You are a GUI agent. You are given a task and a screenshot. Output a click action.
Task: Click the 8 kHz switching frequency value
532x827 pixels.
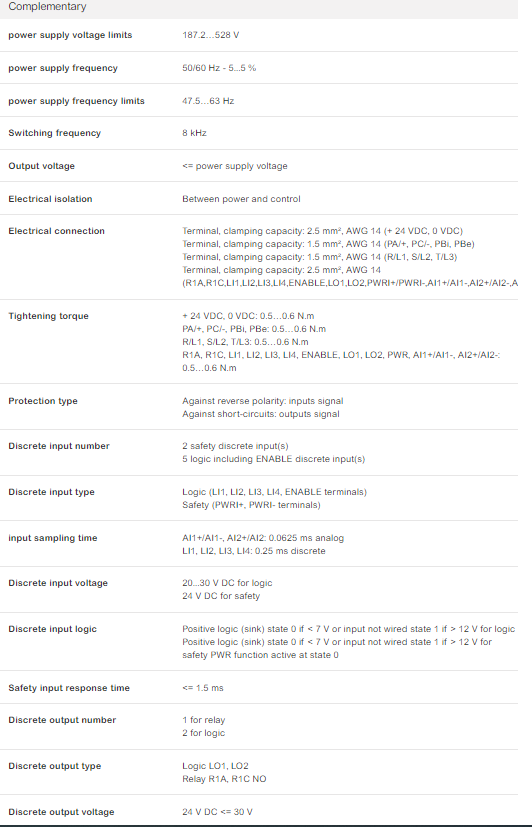point(195,133)
